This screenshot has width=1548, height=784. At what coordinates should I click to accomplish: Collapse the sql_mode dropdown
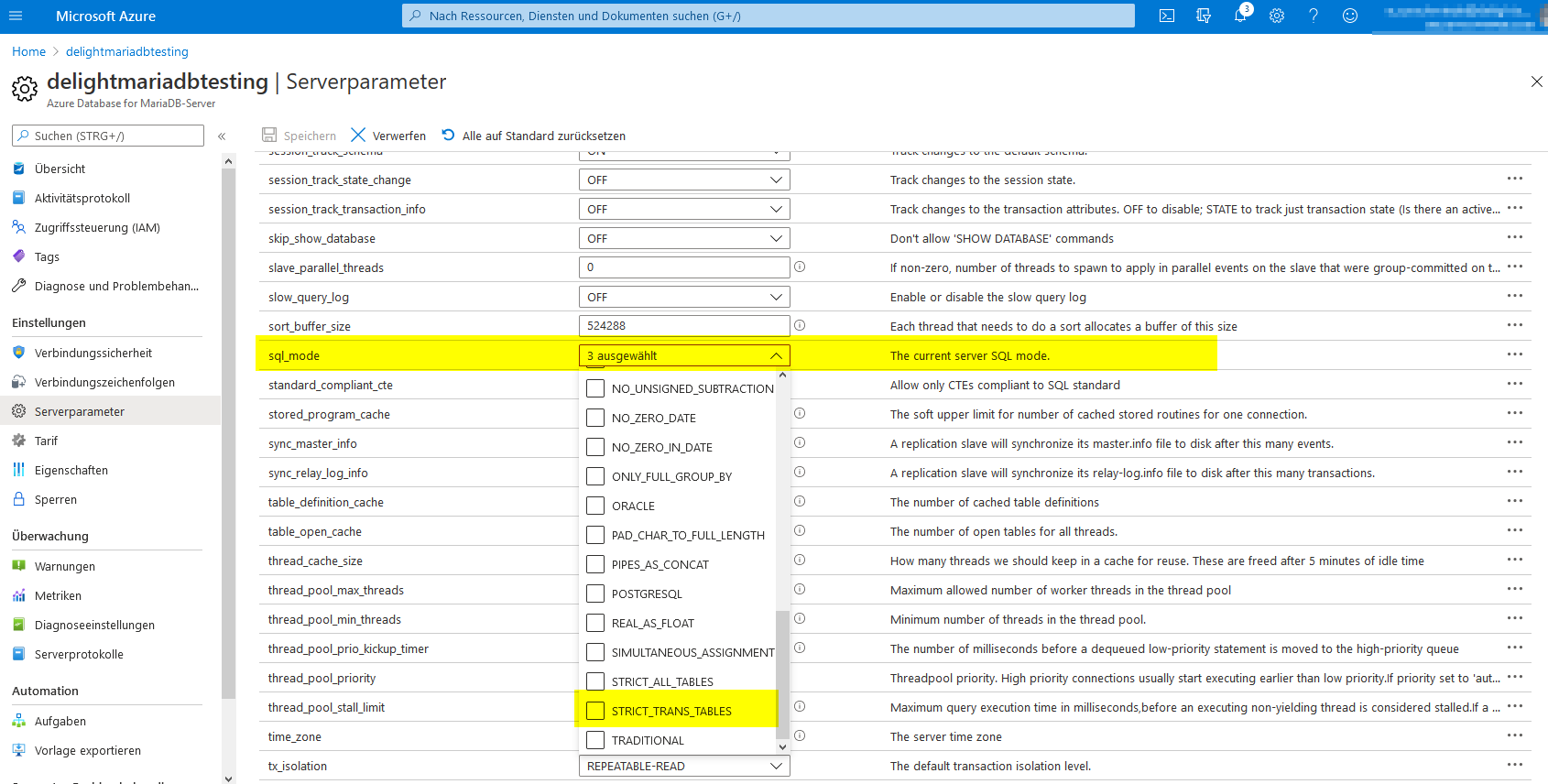(x=775, y=355)
